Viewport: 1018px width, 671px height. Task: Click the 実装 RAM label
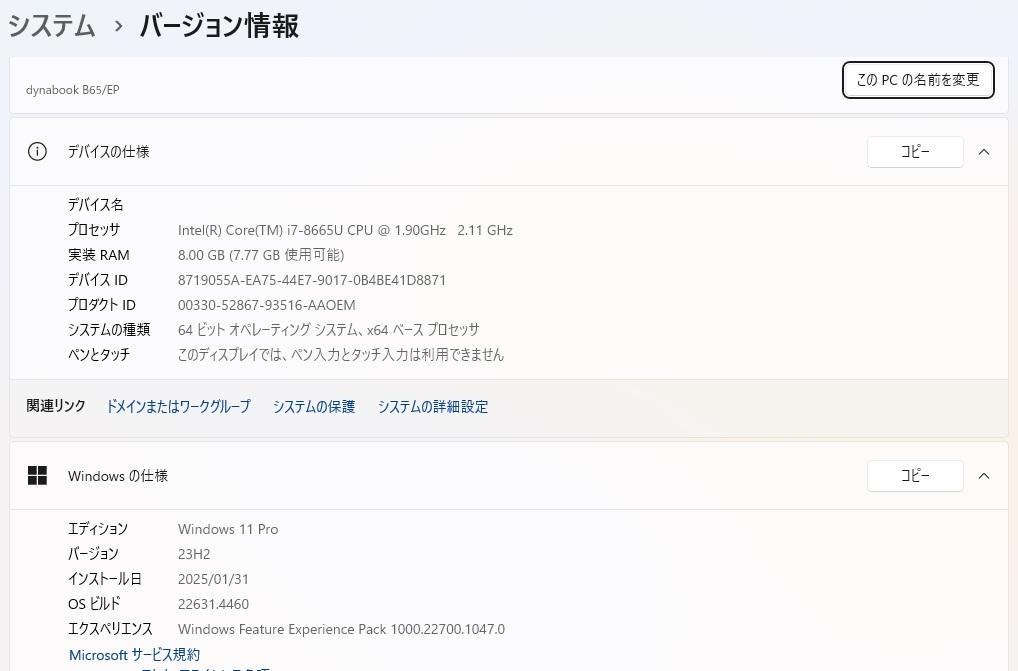[99, 255]
